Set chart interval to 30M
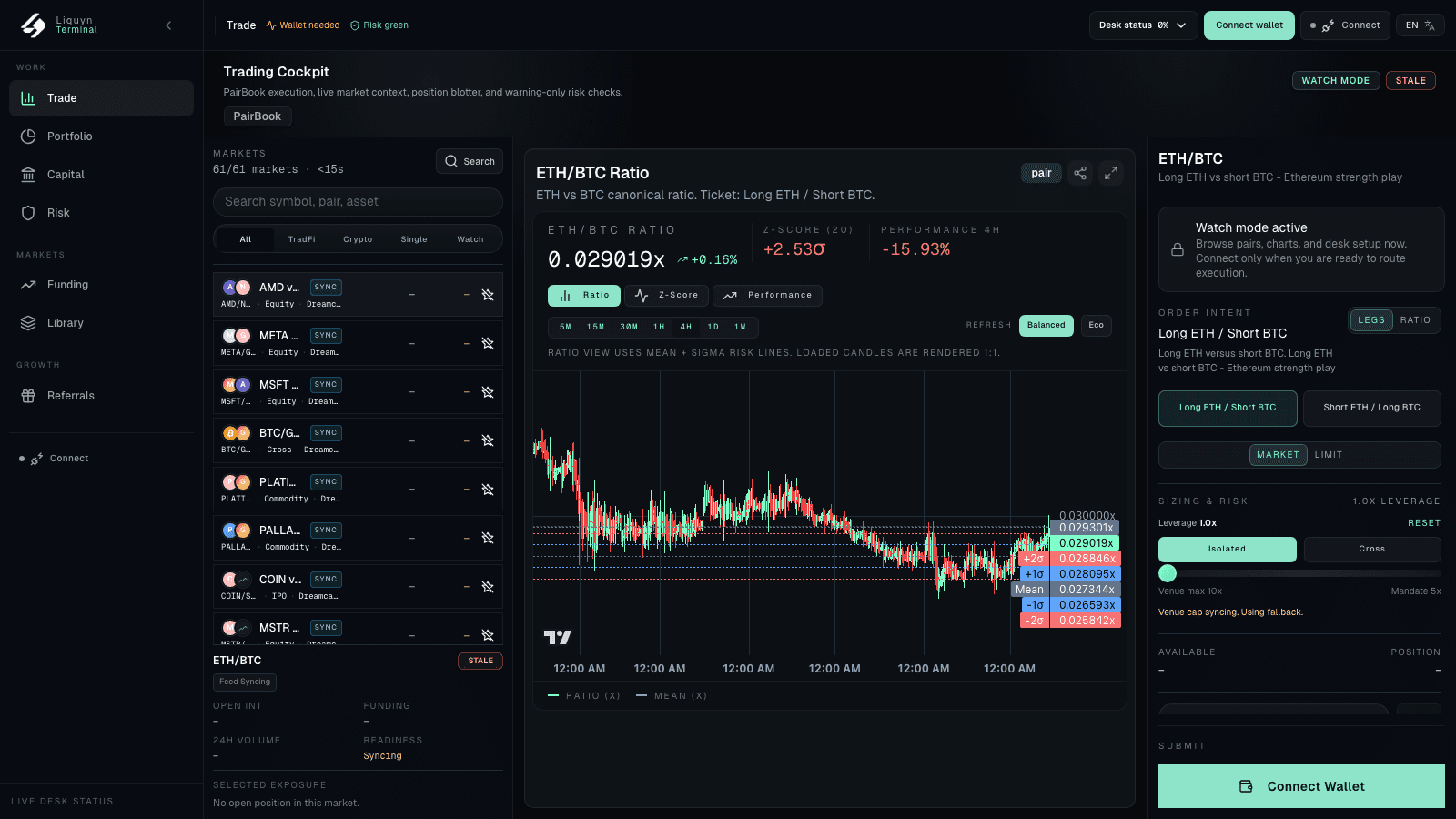Image resolution: width=1456 pixels, height=819 pixels. pyautogui.click(x=629, y=327)
